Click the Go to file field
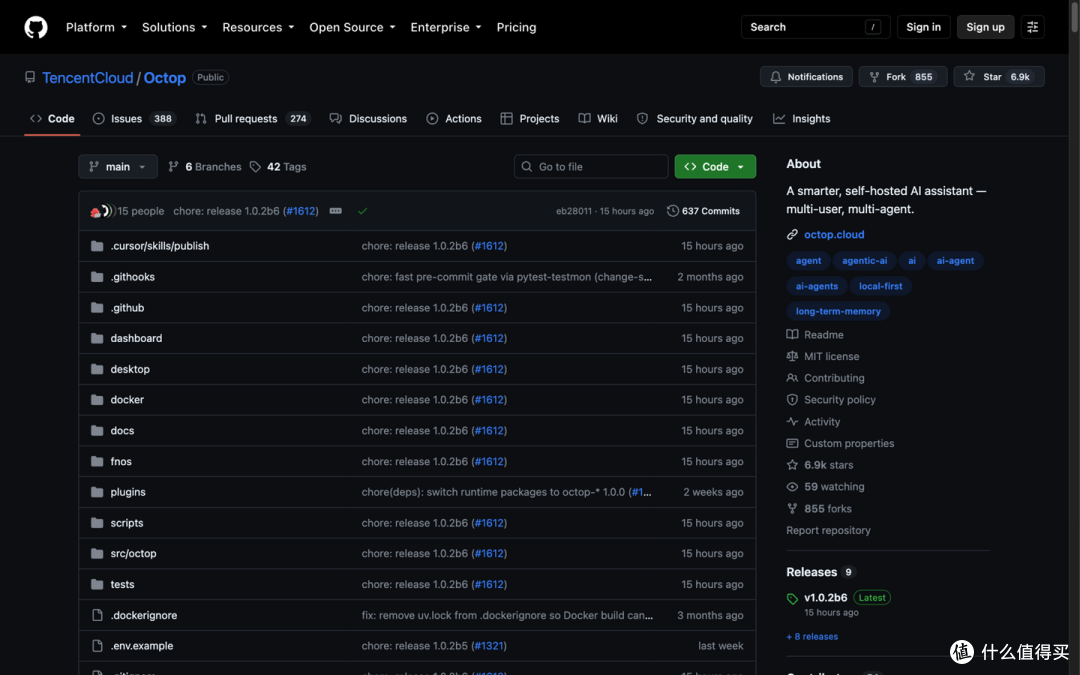1080x675 pixels. (591, 167)
